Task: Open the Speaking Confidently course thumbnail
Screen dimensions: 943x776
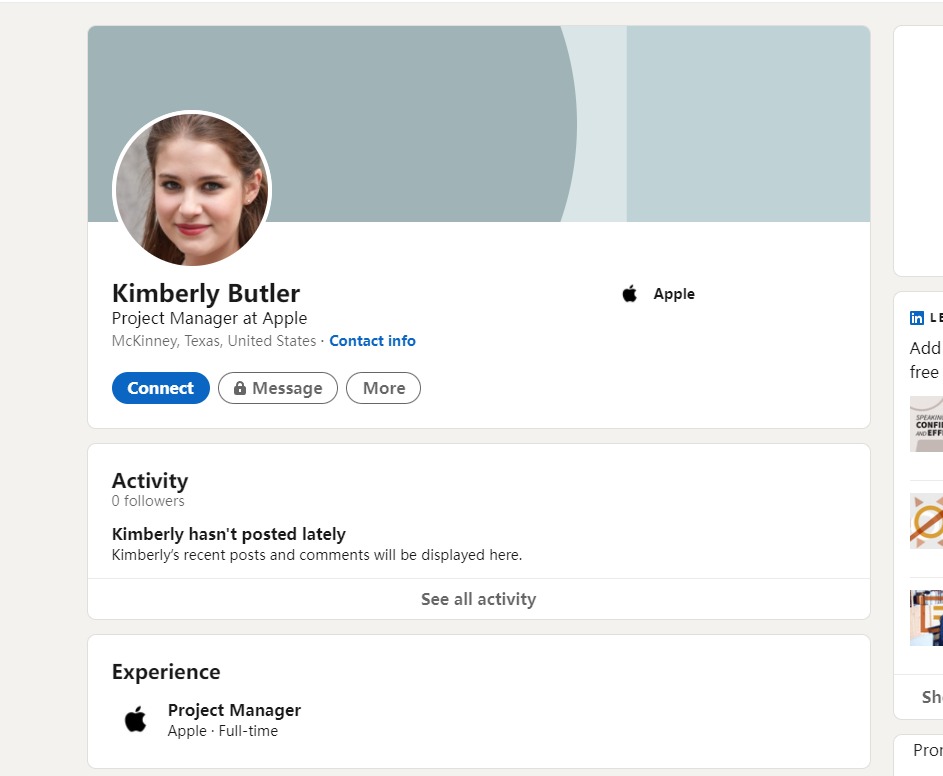Action: pyautogui.click(x=926, y=424)
